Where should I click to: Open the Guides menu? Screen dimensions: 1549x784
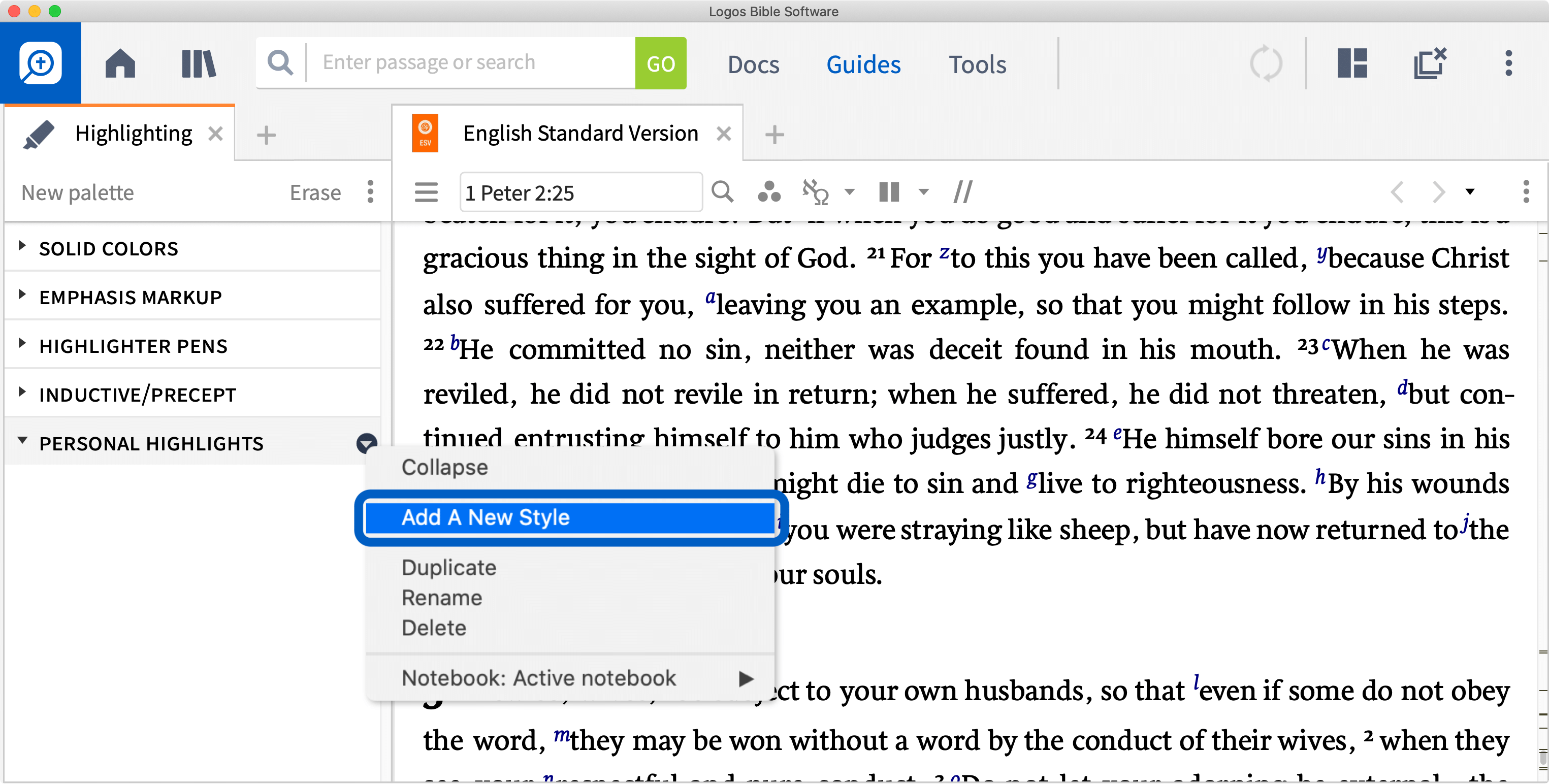[863, 64]
